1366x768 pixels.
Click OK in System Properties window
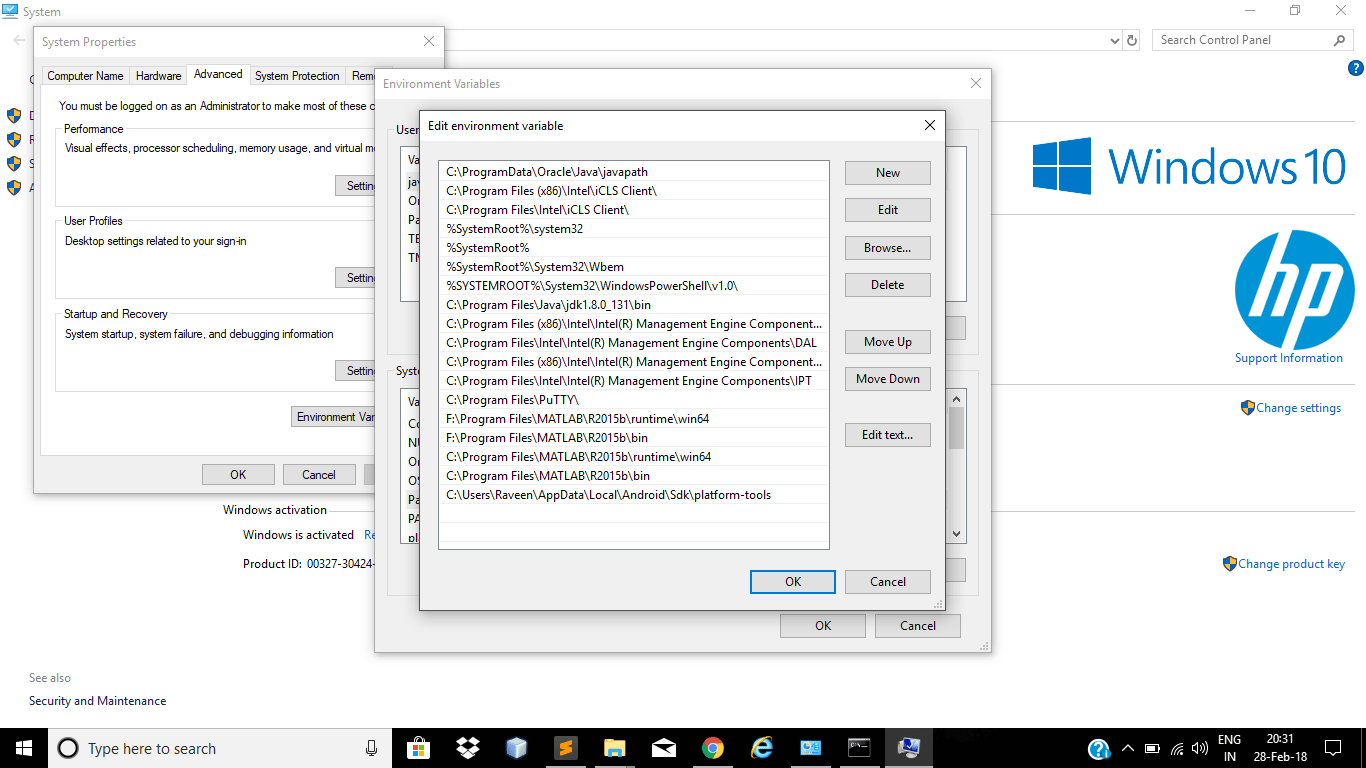238,475
